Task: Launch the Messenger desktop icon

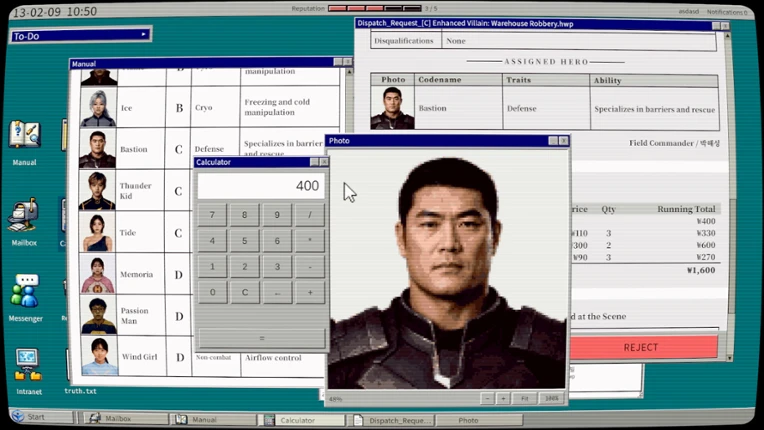Action: click(x=25, y=297)
